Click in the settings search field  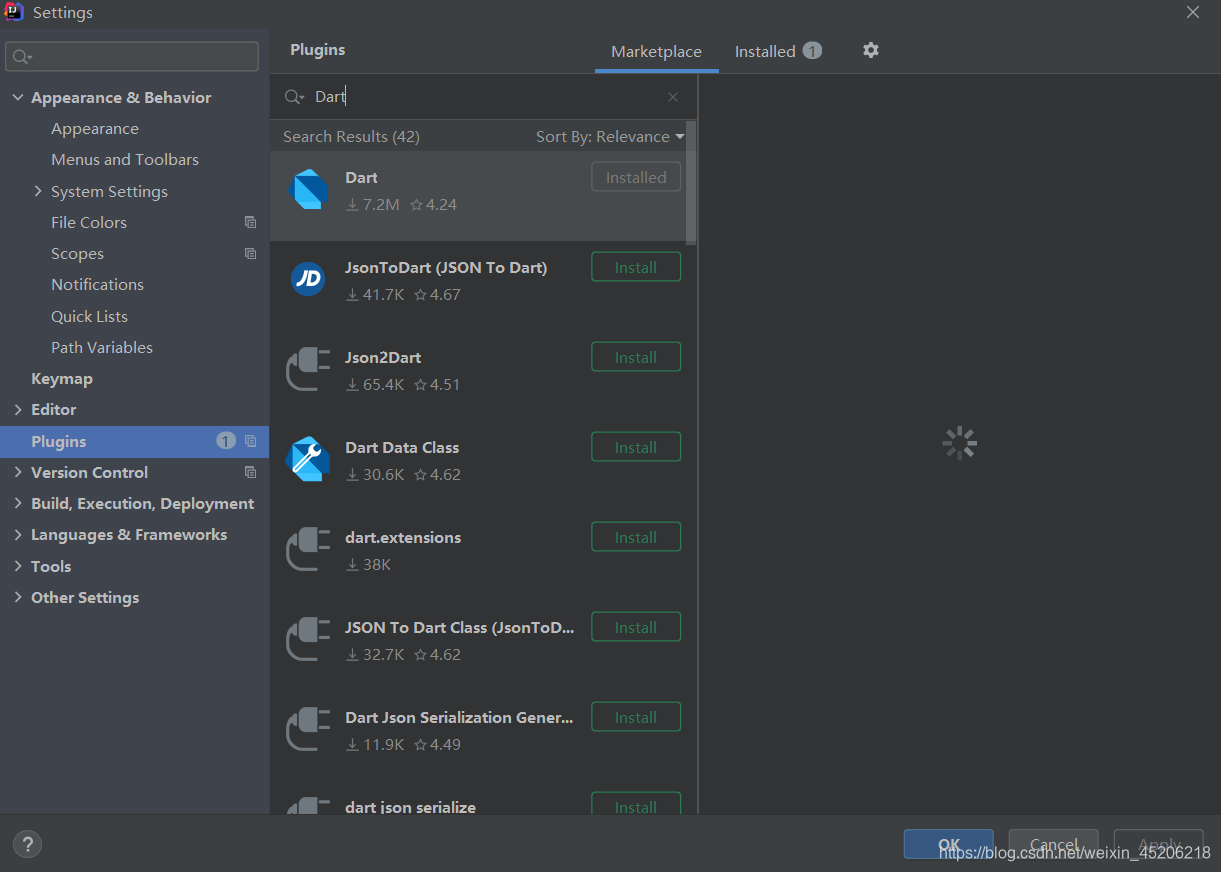pos(132,57)
